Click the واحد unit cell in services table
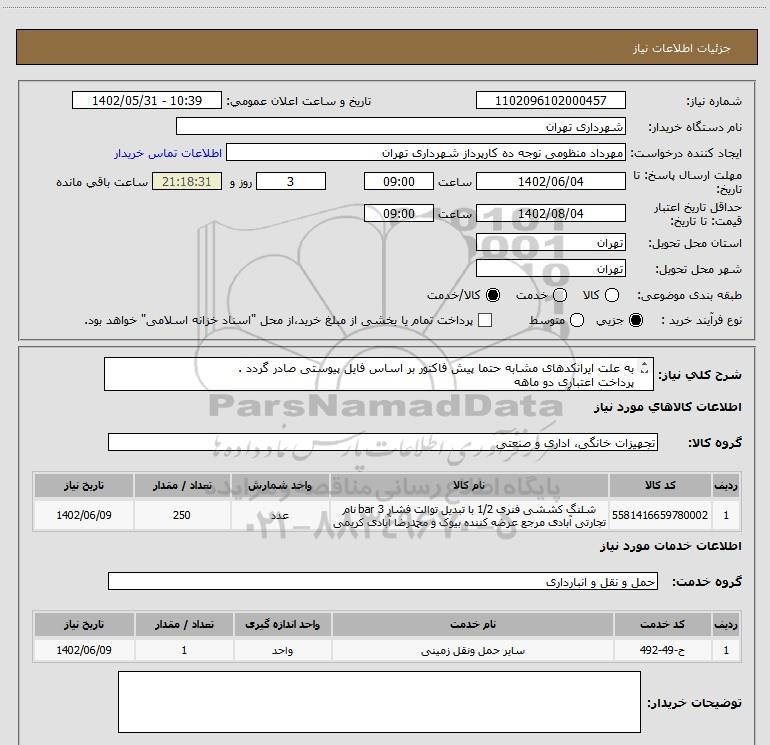Image resolution: width=770 pixels, height=745 pixels. pos(282,650)
